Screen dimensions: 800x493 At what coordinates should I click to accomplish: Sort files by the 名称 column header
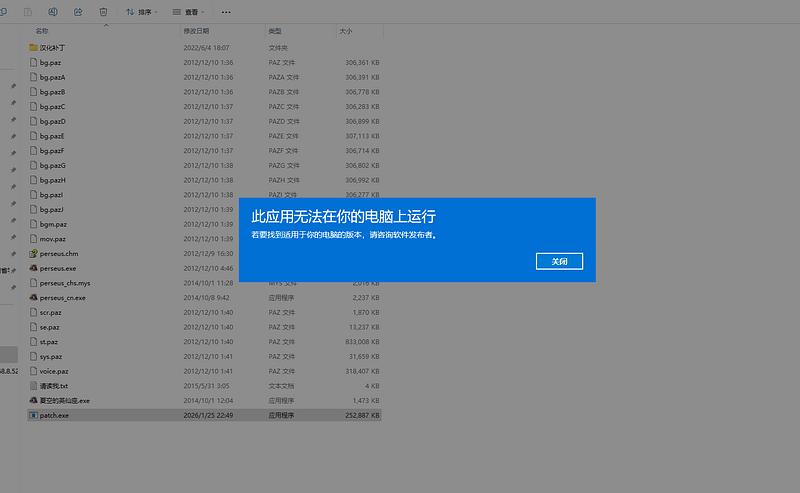(42, 31)
